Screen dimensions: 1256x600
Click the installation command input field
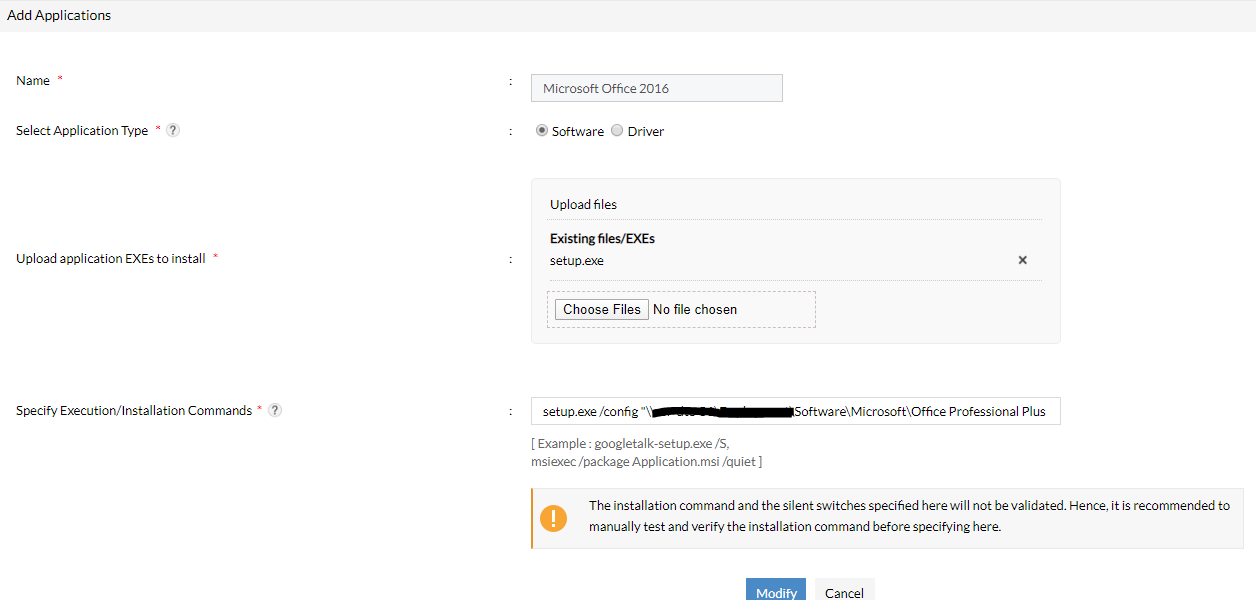pyautogui.click(x=796, y=411)
